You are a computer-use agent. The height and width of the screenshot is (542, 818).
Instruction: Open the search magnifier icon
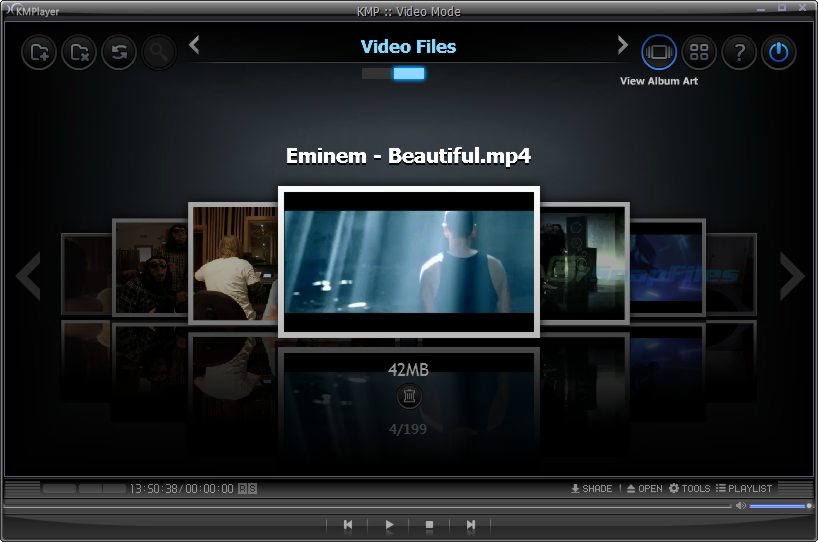point(159,52)
